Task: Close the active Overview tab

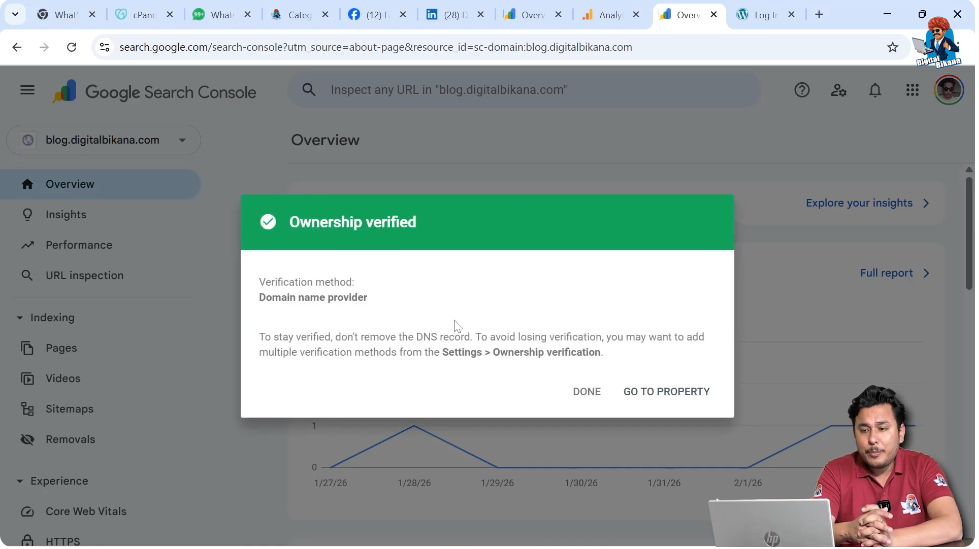Action: tap(716, 14)
